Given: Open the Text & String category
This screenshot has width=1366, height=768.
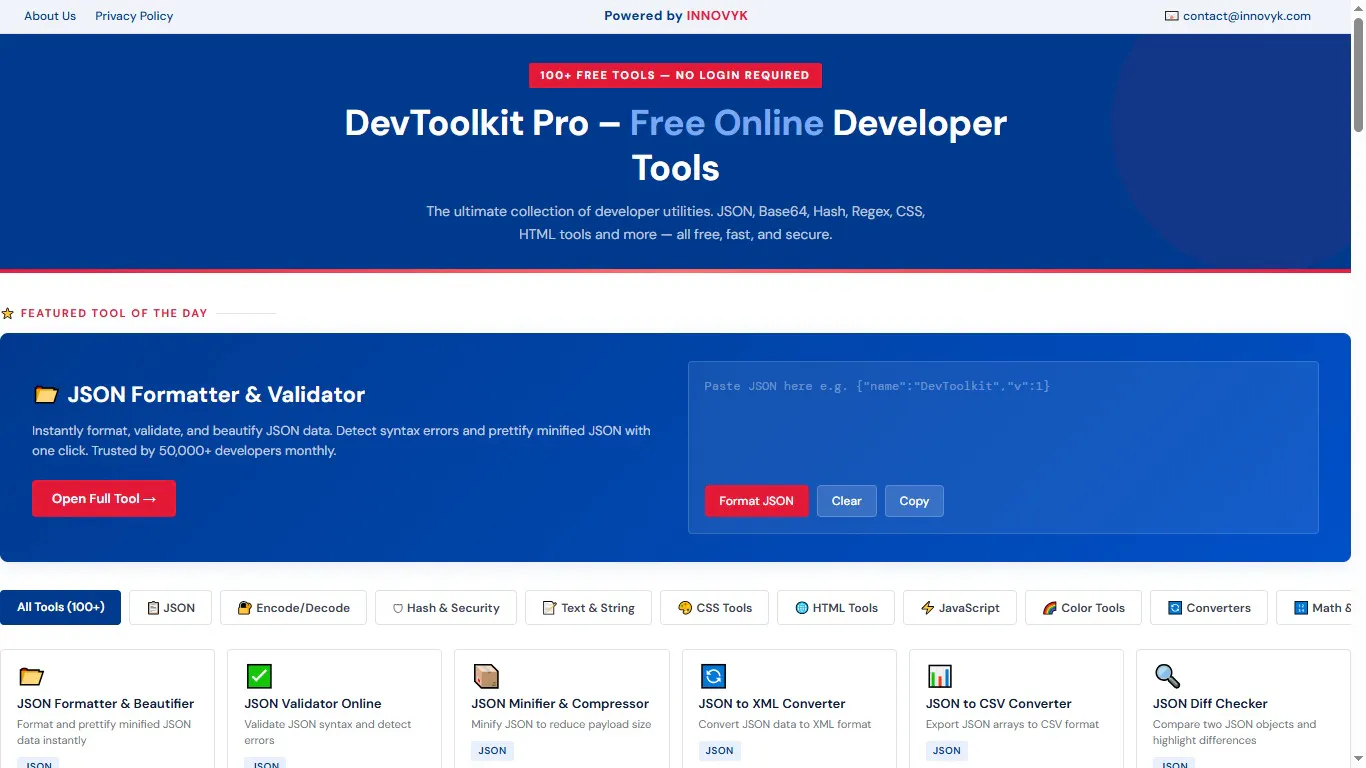Looking at the screenshot, I should [589, 607].
